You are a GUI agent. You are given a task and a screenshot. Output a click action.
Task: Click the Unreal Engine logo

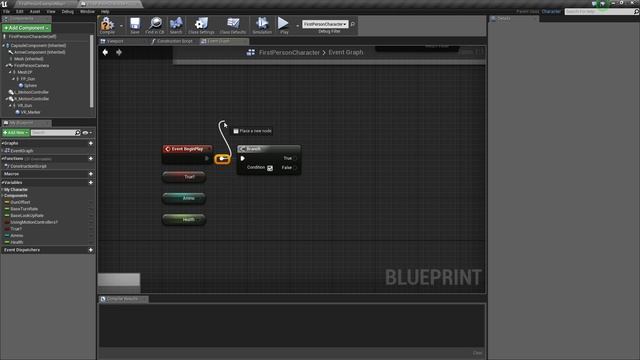[4, 4]
